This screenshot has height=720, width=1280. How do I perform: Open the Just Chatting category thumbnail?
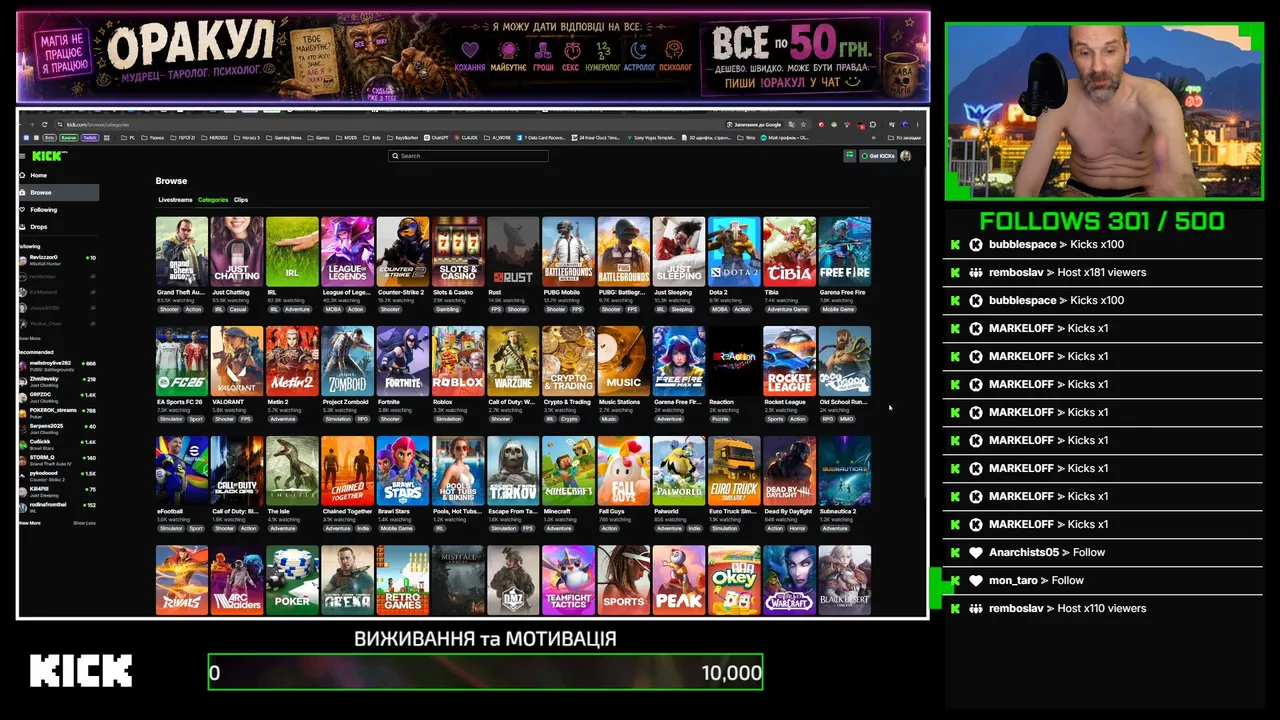click(237, 251)
